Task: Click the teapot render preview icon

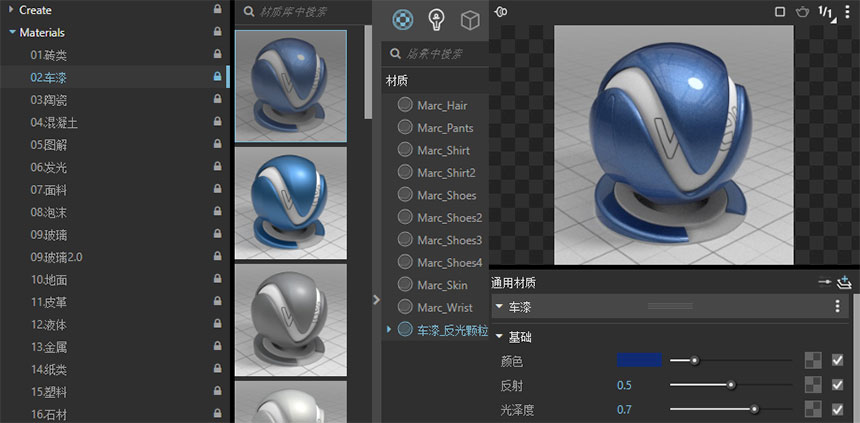Action: tap(803, 12)
